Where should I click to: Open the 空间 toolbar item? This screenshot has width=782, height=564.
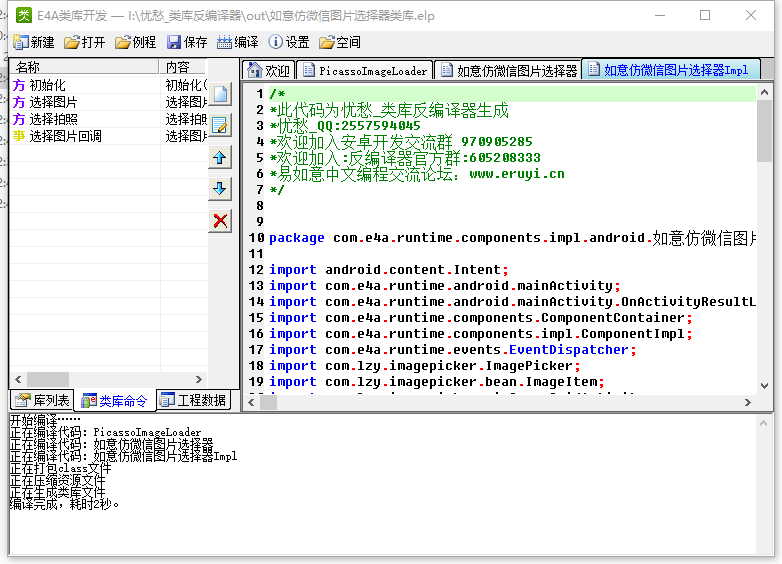click(340, 42)
